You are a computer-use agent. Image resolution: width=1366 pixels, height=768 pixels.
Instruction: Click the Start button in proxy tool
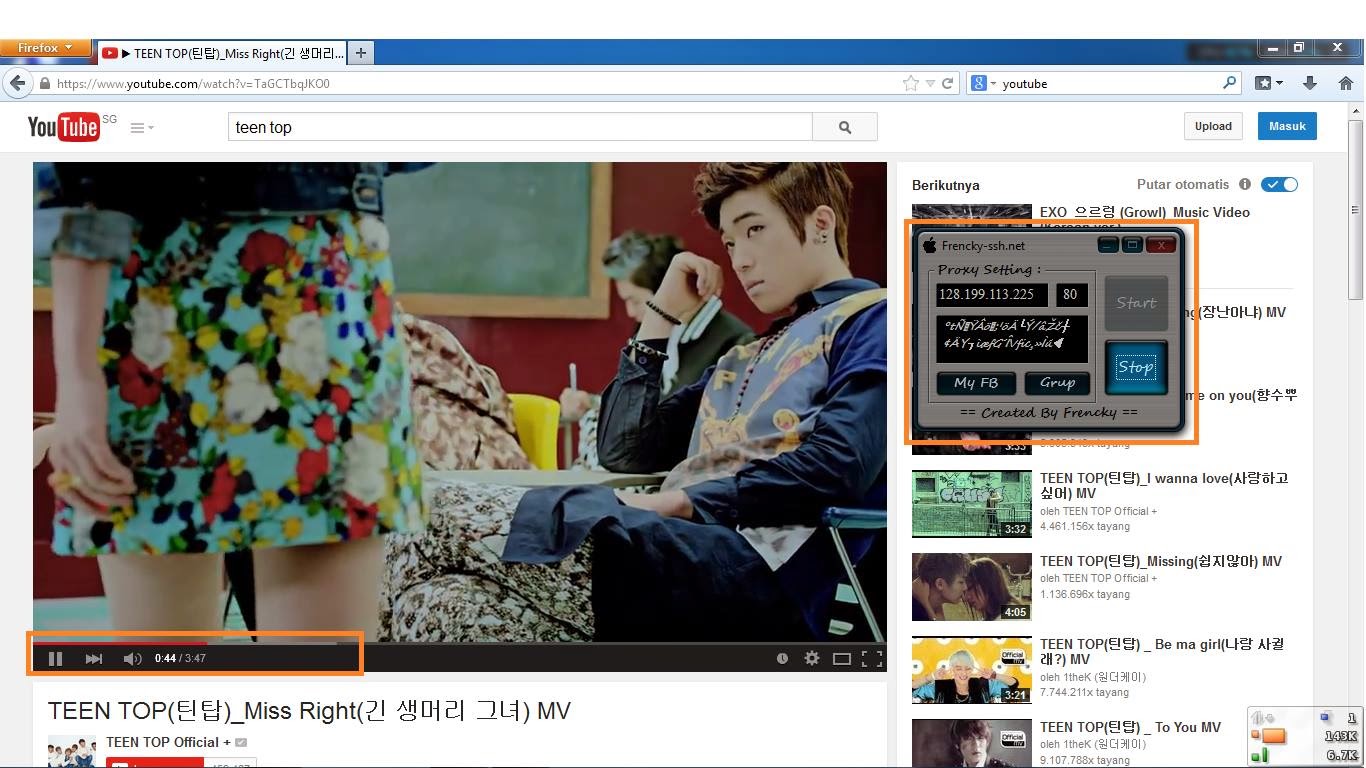tap(1136, 303)
